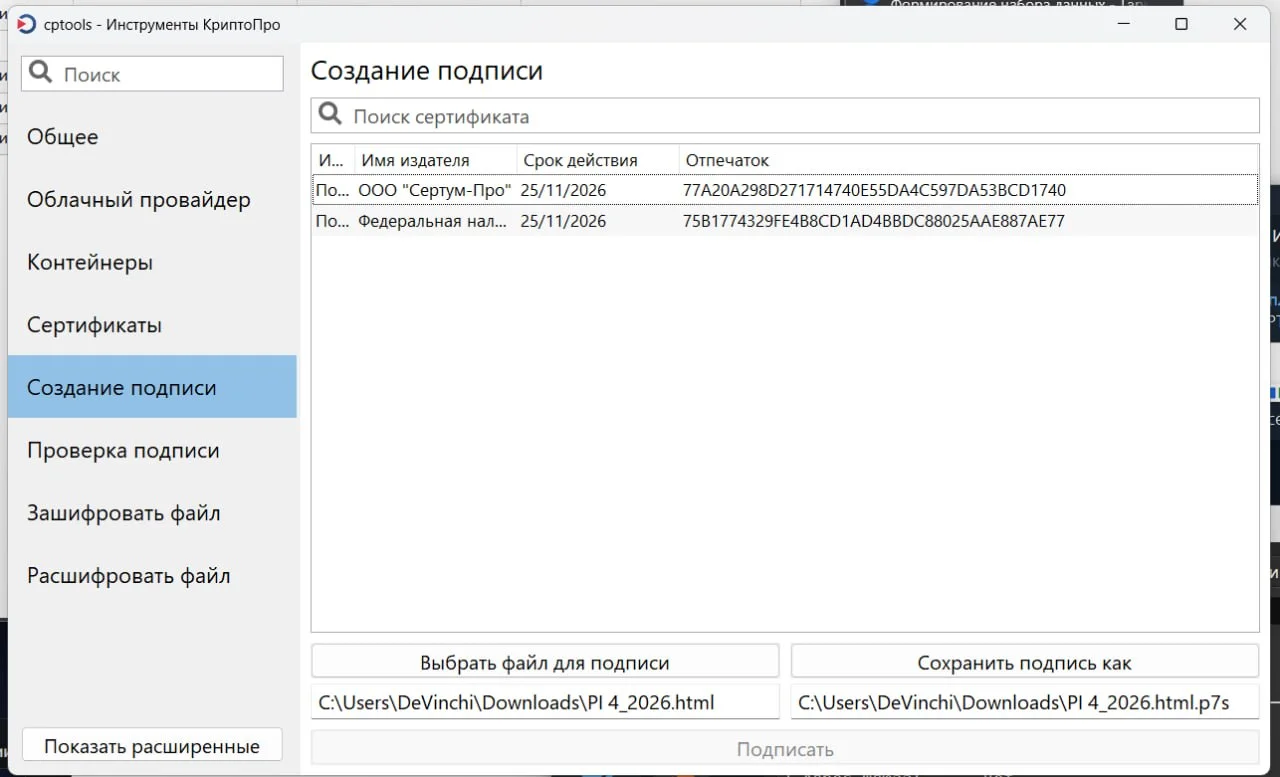Click Сохранить подпись как button

coord(1025,662)
